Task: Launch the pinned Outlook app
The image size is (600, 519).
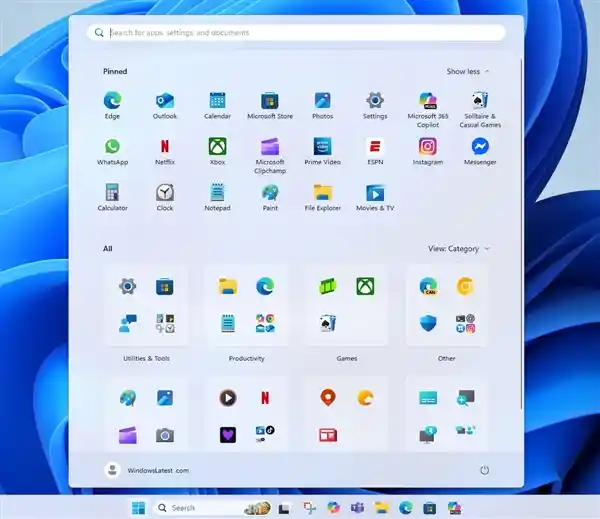Action: click(165, 106)
